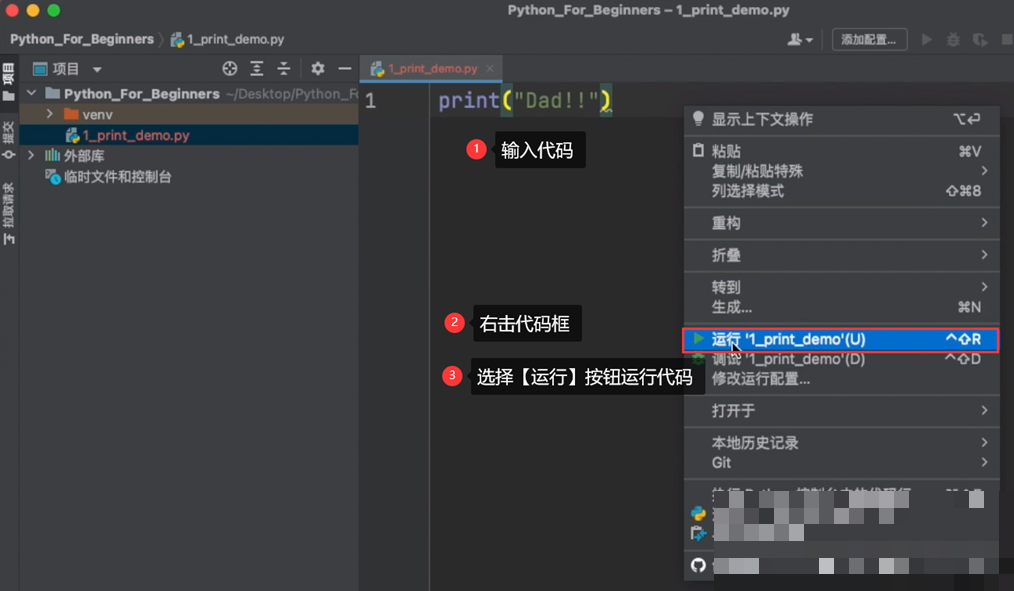The height and width of the screenshot is (591, 1014).
Task: Open the 复制/粘贴特殊 submenu
Action: 842,171
